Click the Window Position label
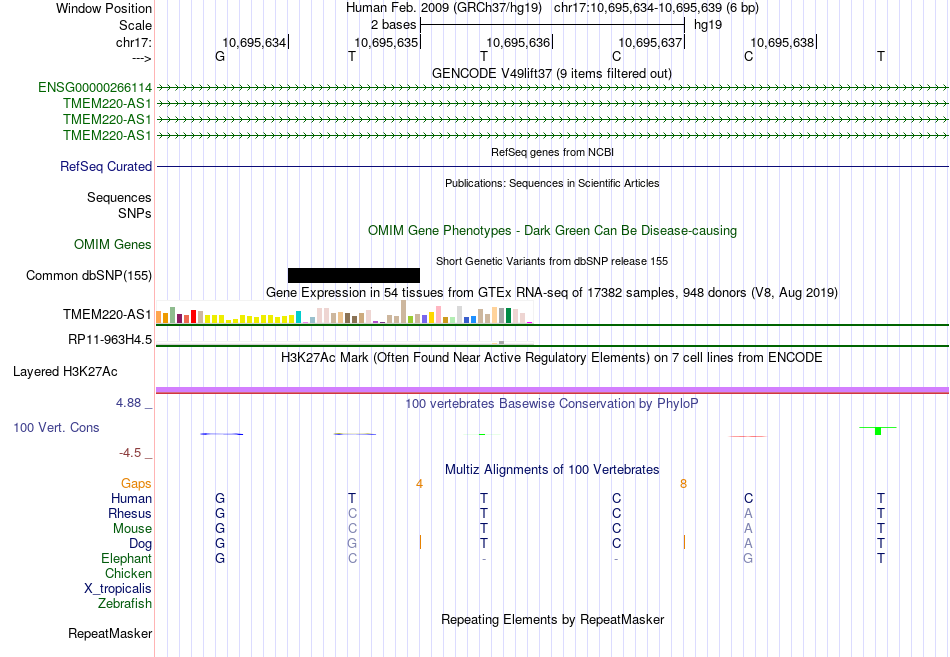950x657 pixels. click(x=104, y=8)
